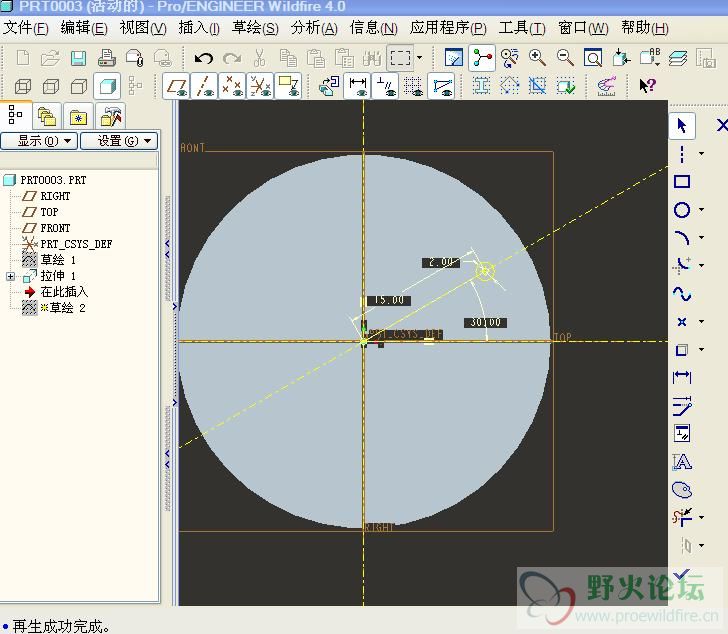Select the sketcher Text tool
728x634 pixels.
pyautogui.click(x=682, y=462)
